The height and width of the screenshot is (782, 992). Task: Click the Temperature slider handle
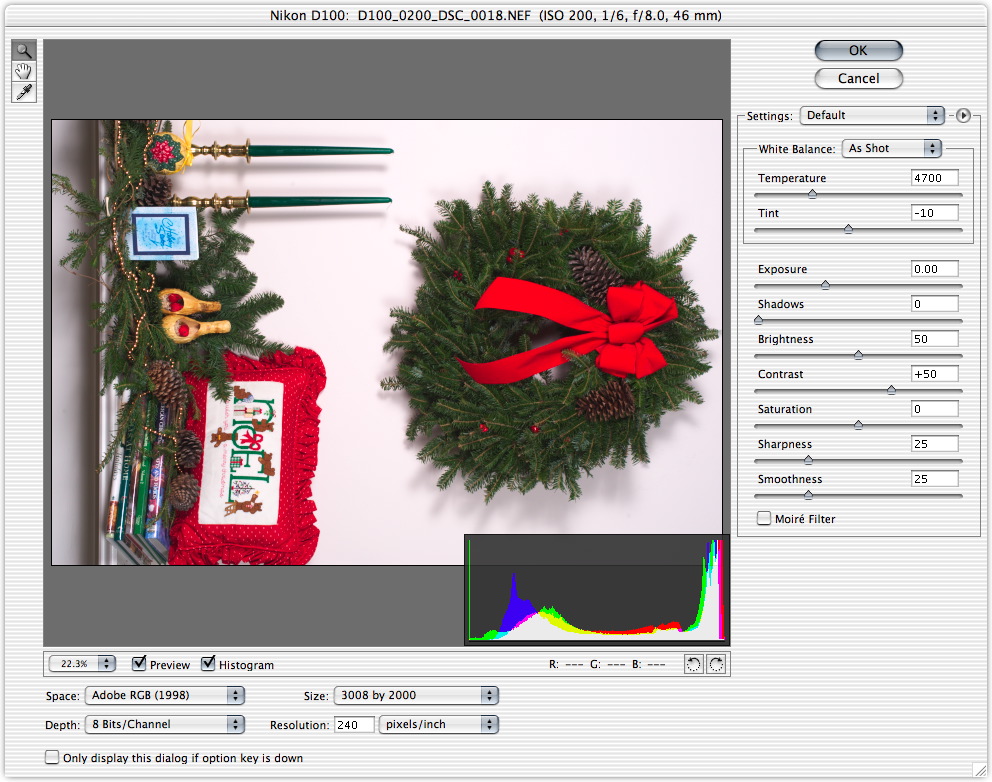pyautogui.click(x=812, y=194)
